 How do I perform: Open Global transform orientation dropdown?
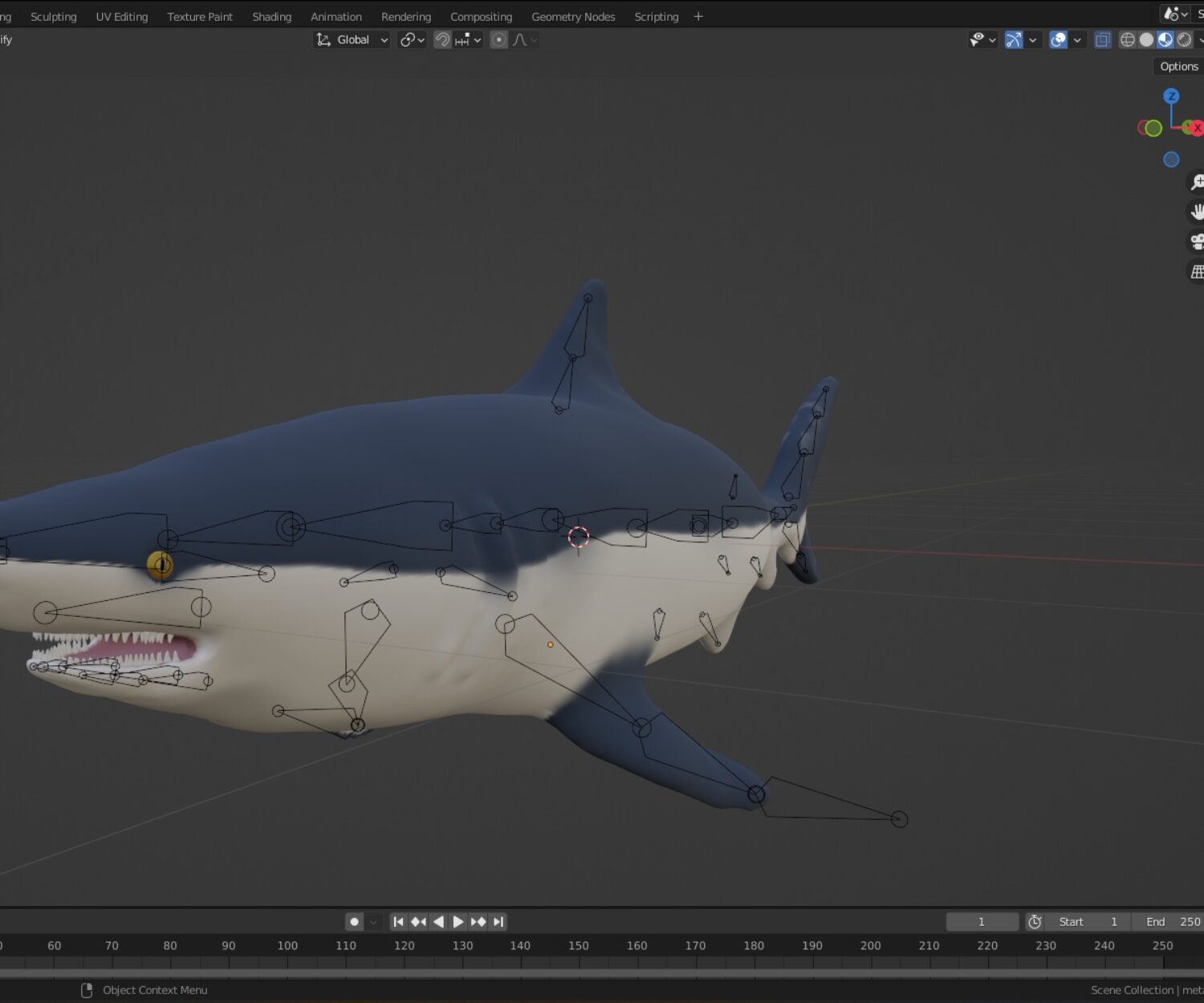[352, 39]
